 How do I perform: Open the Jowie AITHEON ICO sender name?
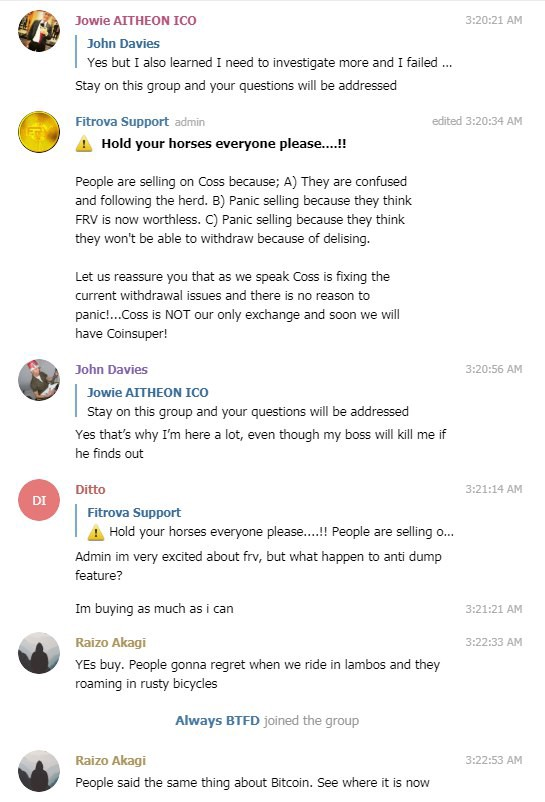pos(135,20)
